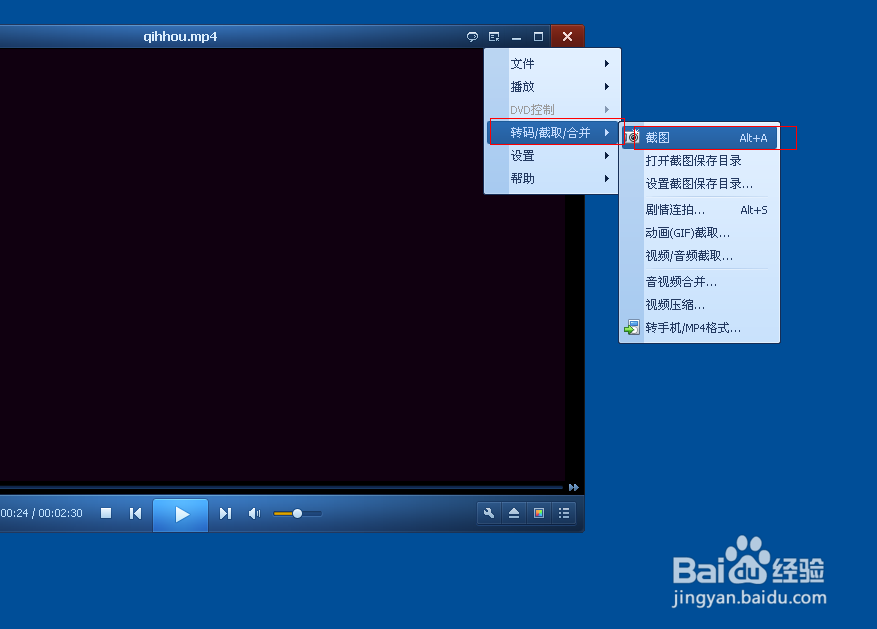Click the colorful square icon in the bottom toolbar

pyautogui.click(x=539, y=513)
